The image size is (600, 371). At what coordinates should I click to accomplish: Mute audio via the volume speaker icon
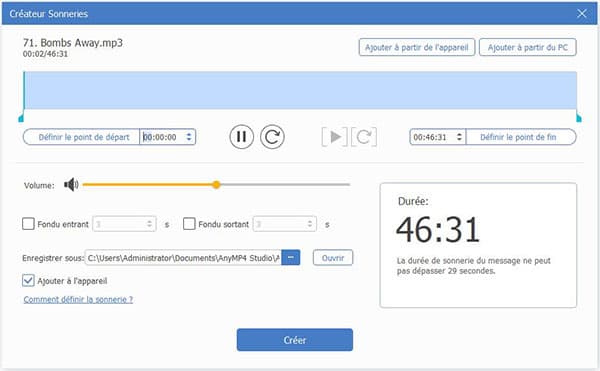point(71,185)
